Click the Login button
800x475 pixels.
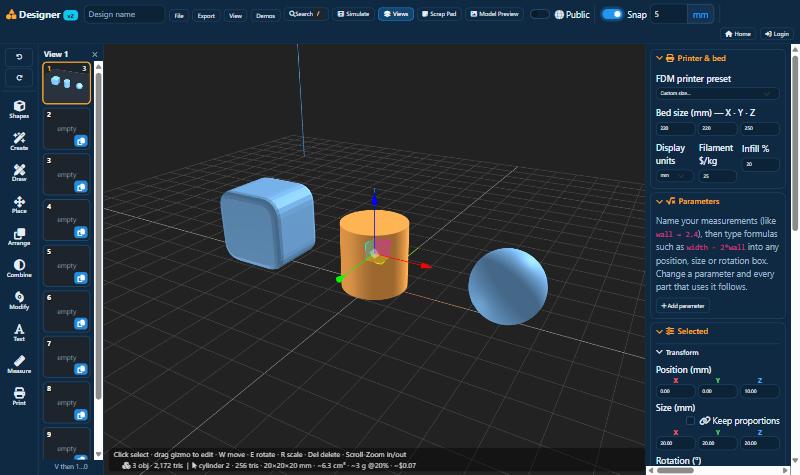777,34
